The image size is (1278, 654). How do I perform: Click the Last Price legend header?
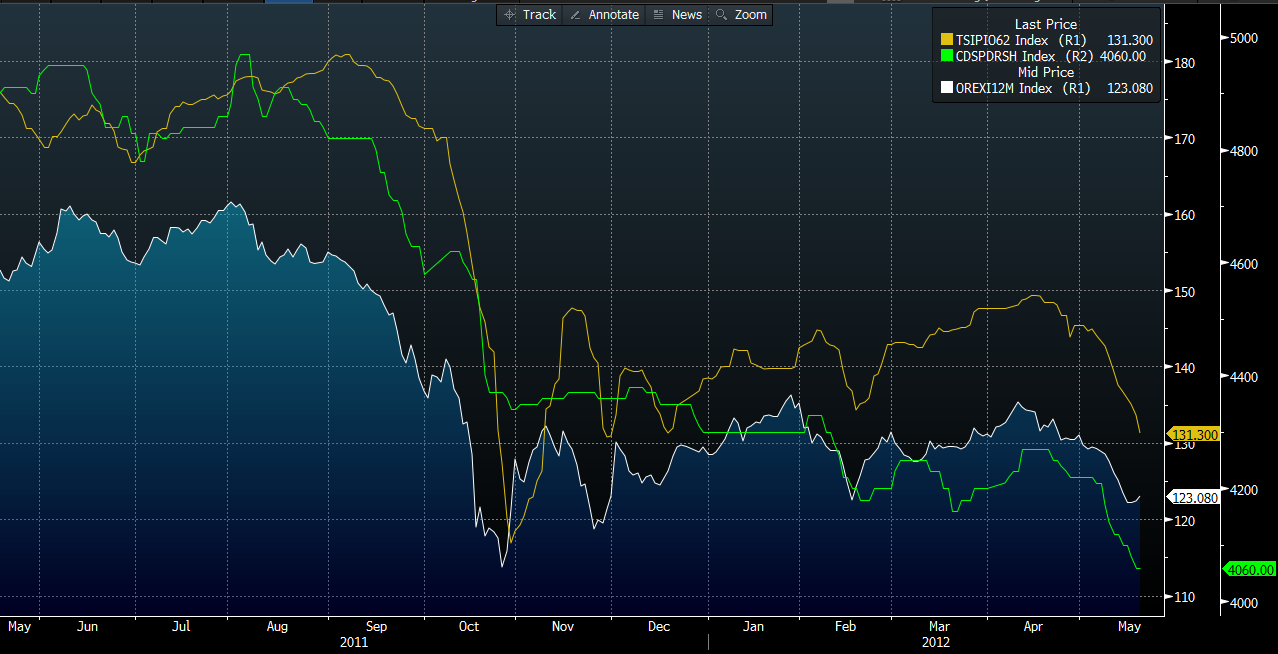(x=1045, y=24)
